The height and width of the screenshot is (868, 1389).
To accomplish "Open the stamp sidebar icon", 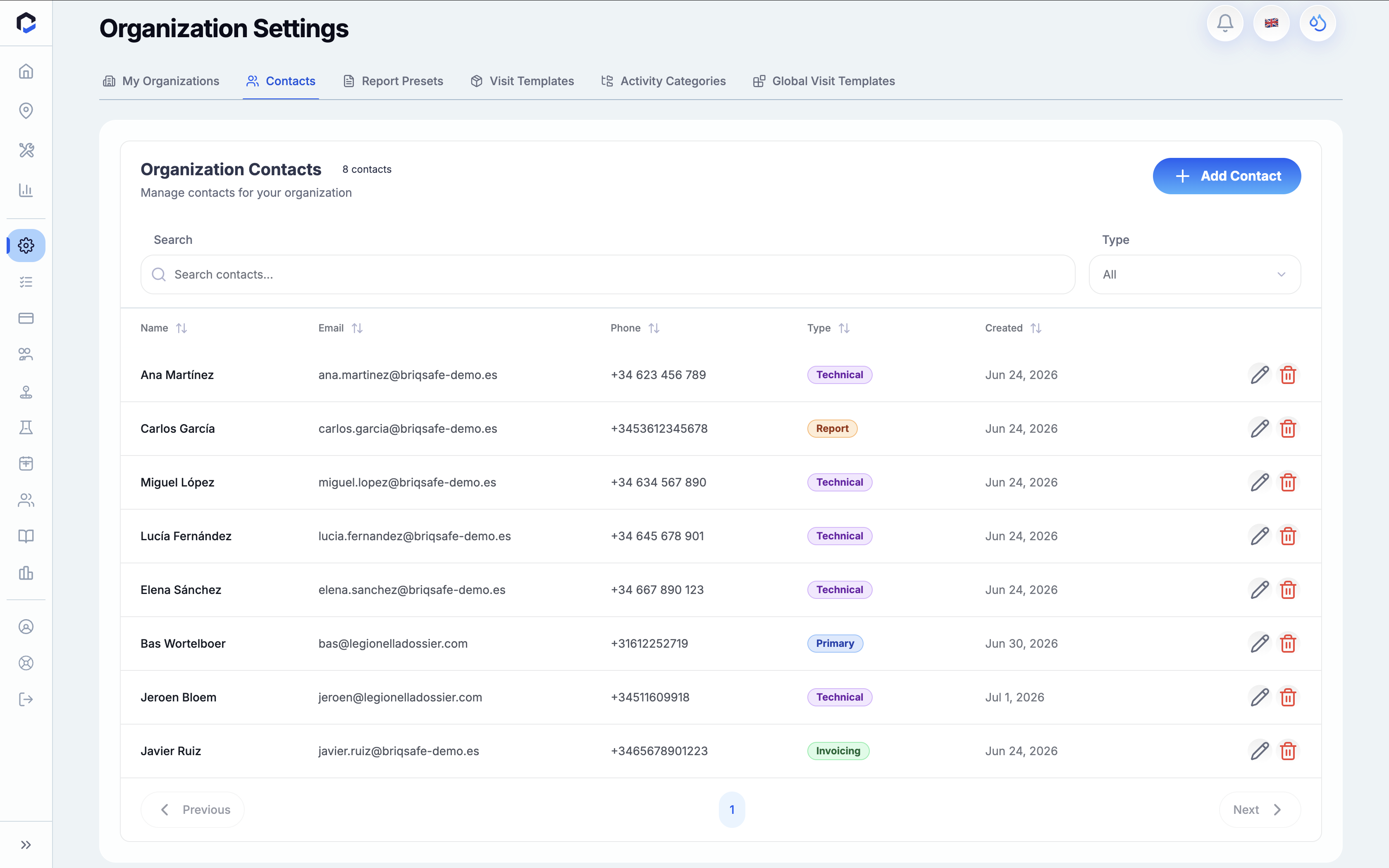I will tap(26, 391).
